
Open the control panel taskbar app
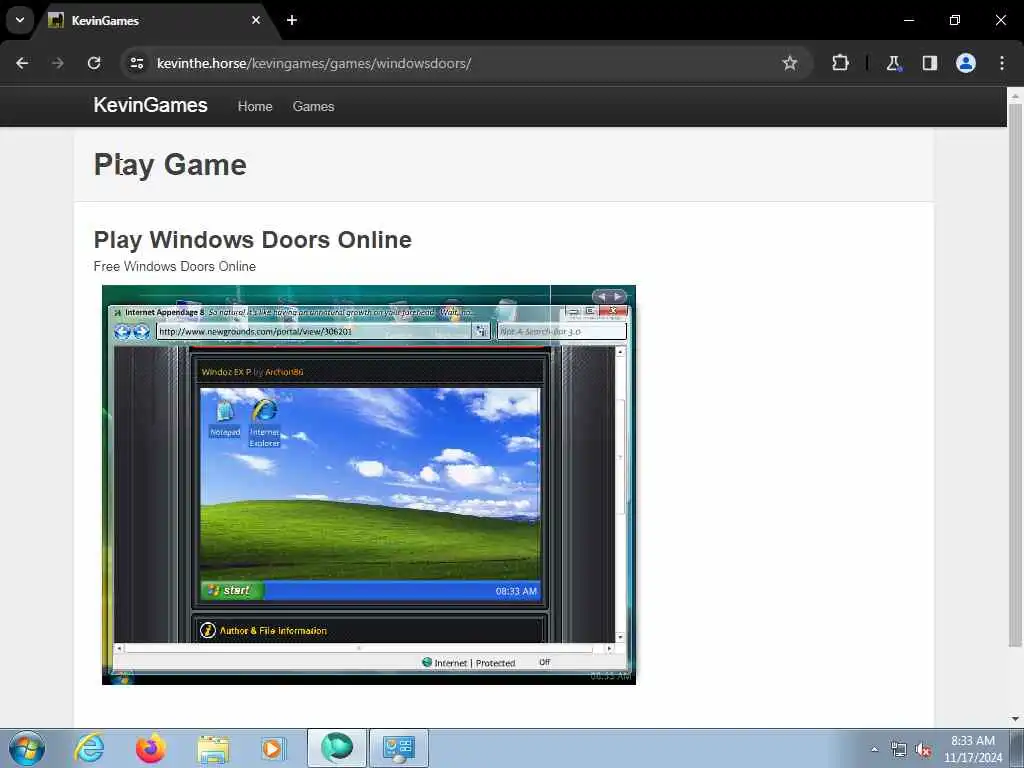point(399,748)
